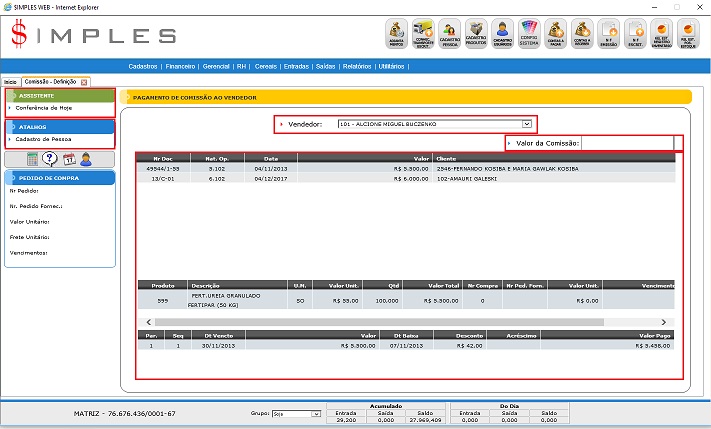Open the Cadastros menu
The height and width of the screenshot is (429, 711).
145,66
